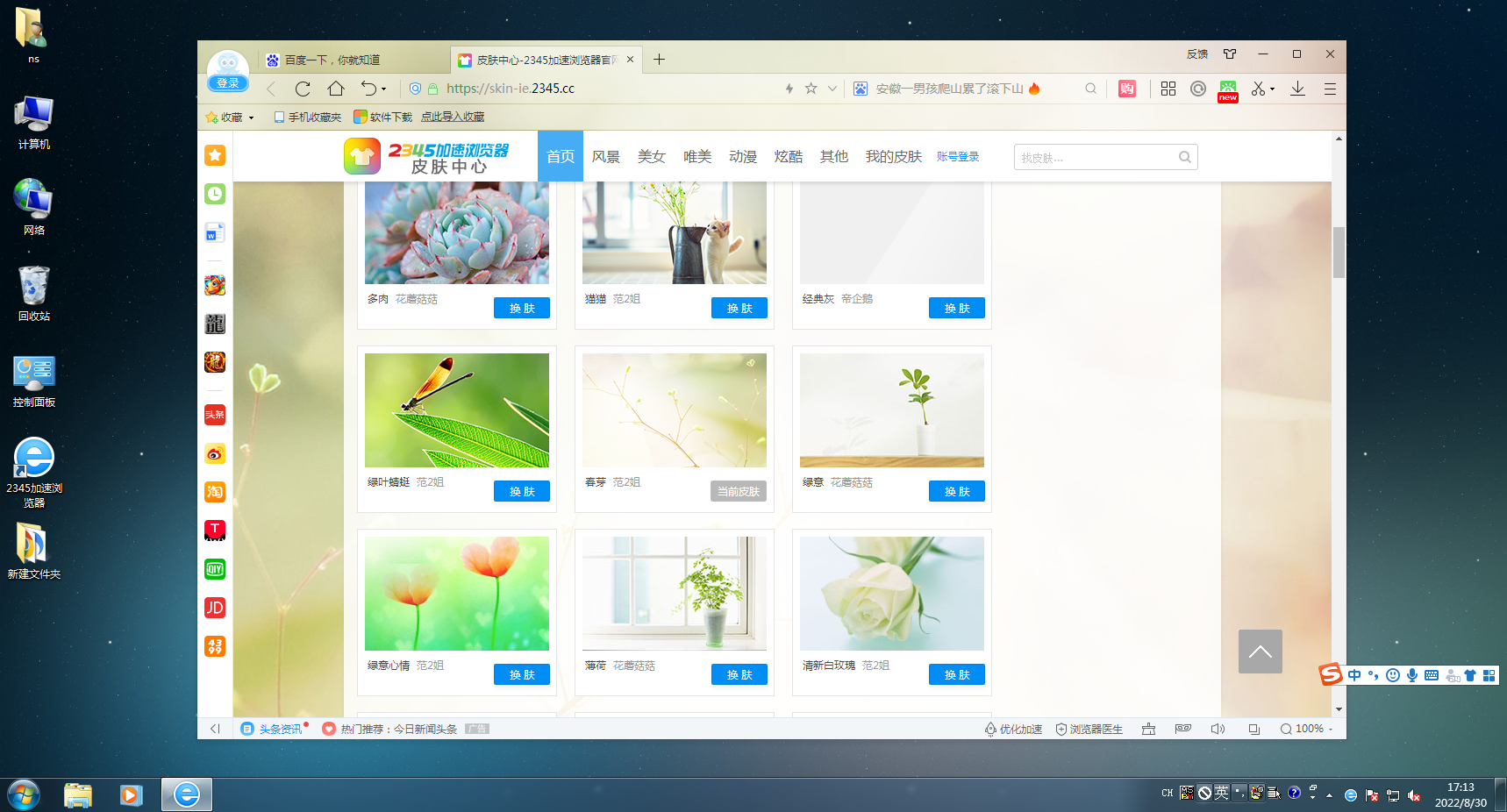Select the 炫酷 category
Image resolution: width=1507 pixels, height=812 pixels.
pos(789,156)
